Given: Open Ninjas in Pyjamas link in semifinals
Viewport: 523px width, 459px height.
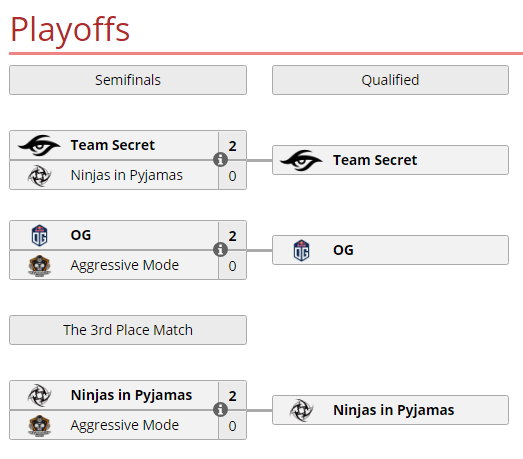Looking at the screenshot, I should [127, 175].
